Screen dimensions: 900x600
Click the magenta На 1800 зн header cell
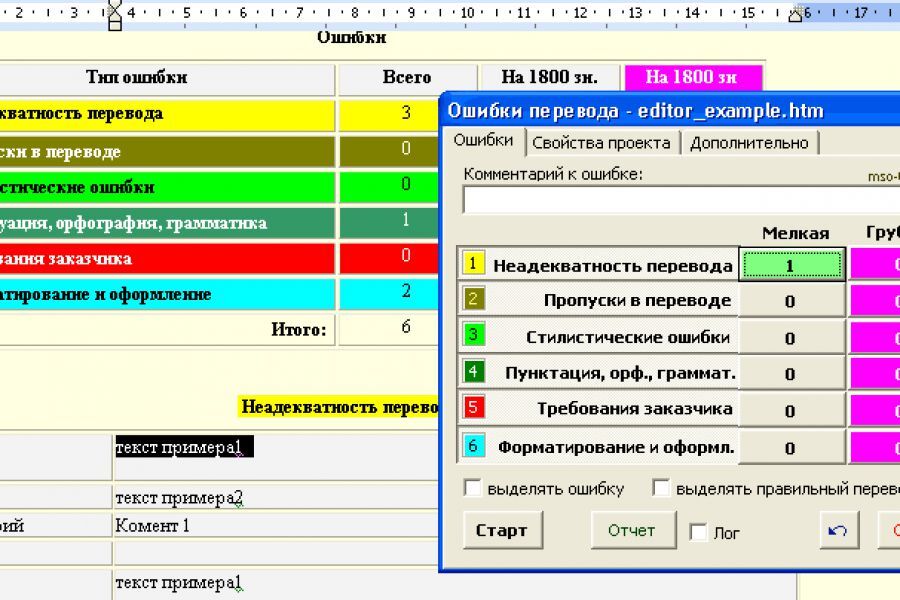click(x=693, y=77)
